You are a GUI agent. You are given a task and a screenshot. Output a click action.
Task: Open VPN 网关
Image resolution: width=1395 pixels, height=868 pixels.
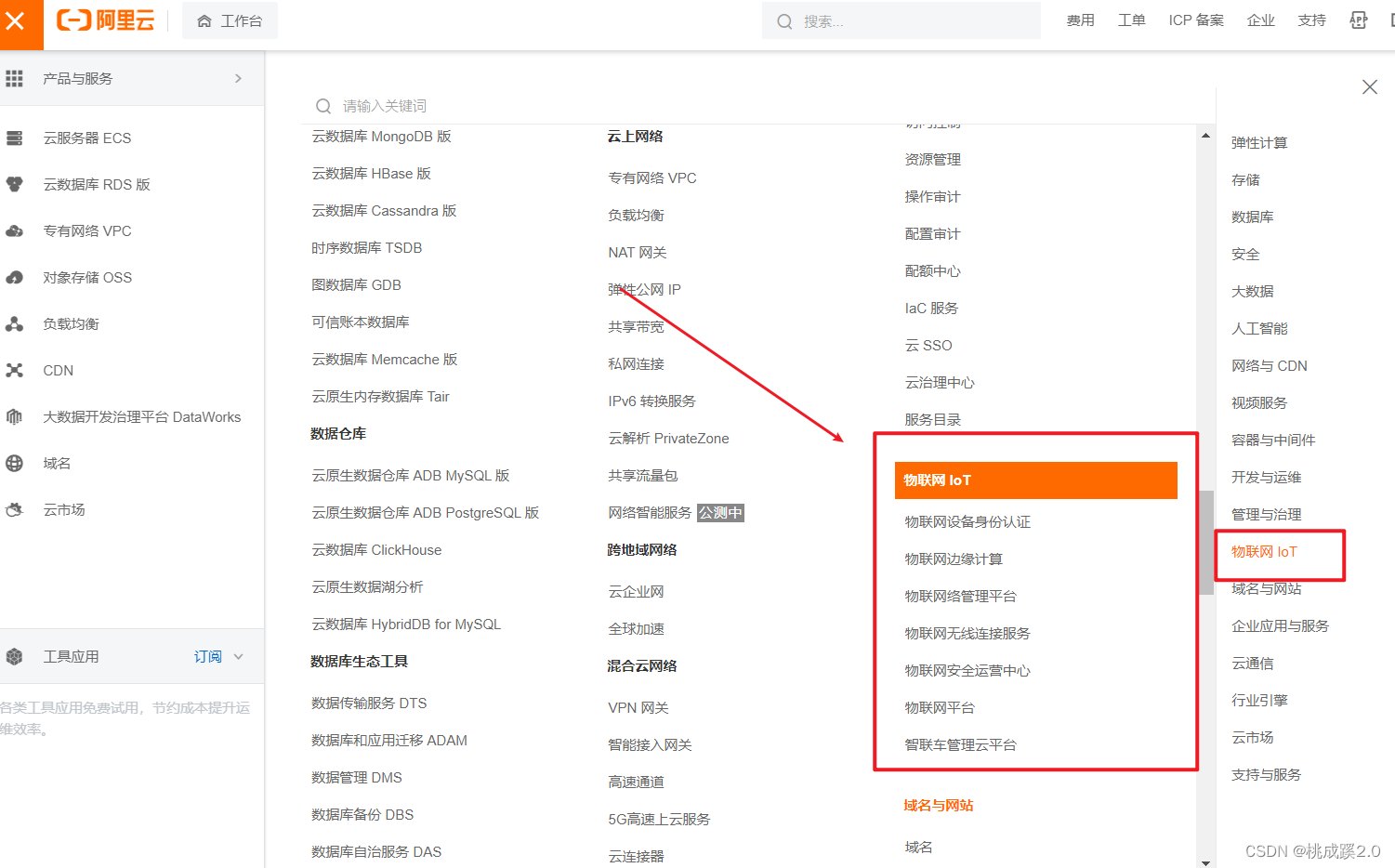(638, 708)
